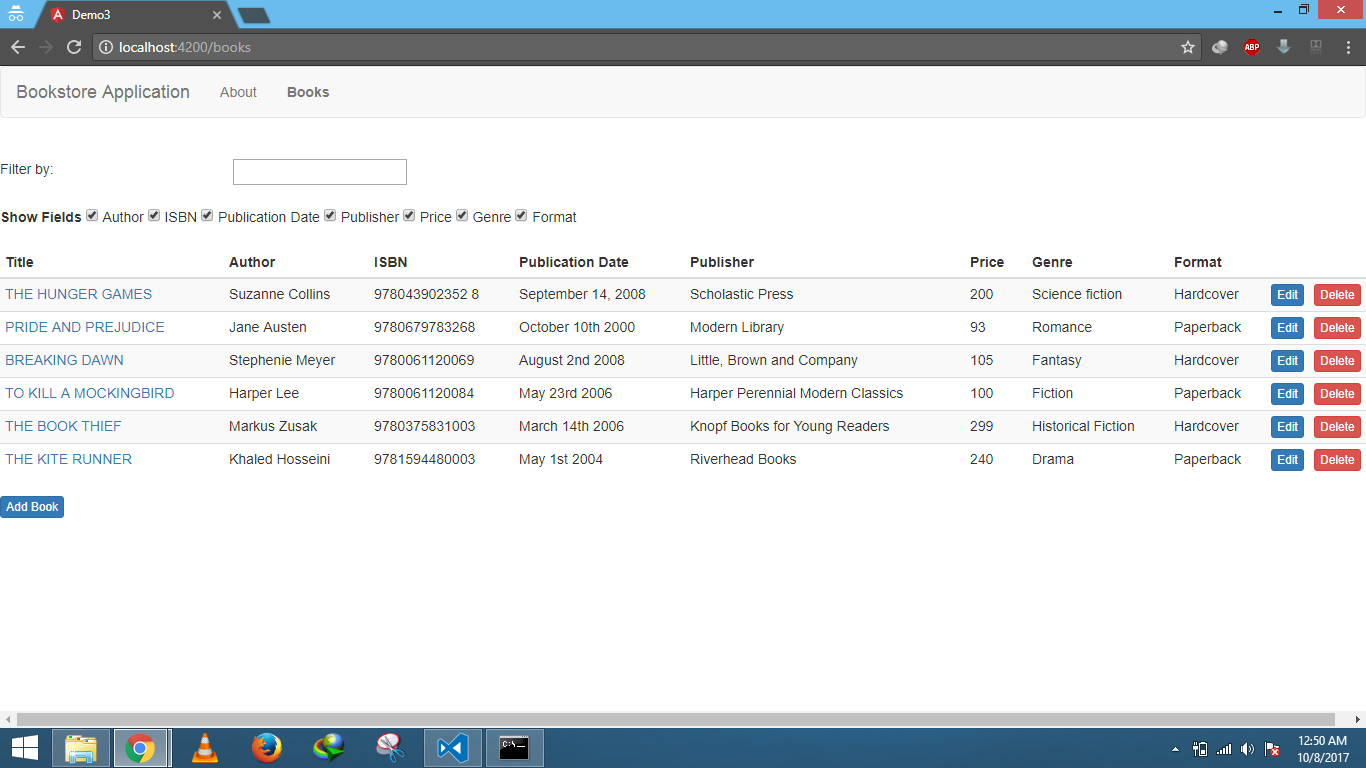This screenshot has width=1366, height=768.
Task: Edit the To Kill a Mockingbird row
Action: point(1287,394)
